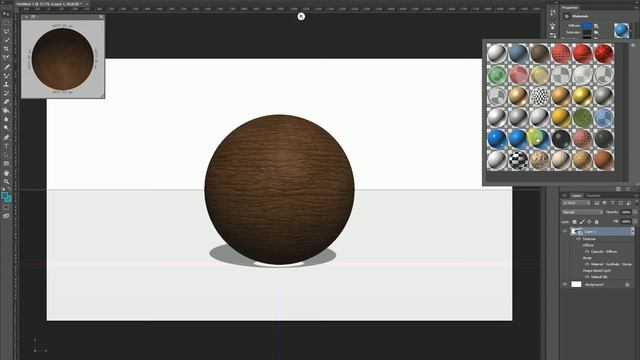Select the Background layer thumbnail
The width and height of the screenshot is (640, 360).
pos(576,284)
